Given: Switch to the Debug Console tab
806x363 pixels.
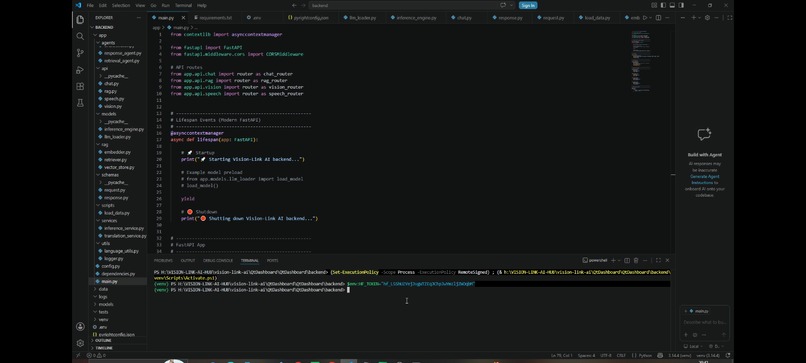Looking at the screenshot, I should [218, 261].
